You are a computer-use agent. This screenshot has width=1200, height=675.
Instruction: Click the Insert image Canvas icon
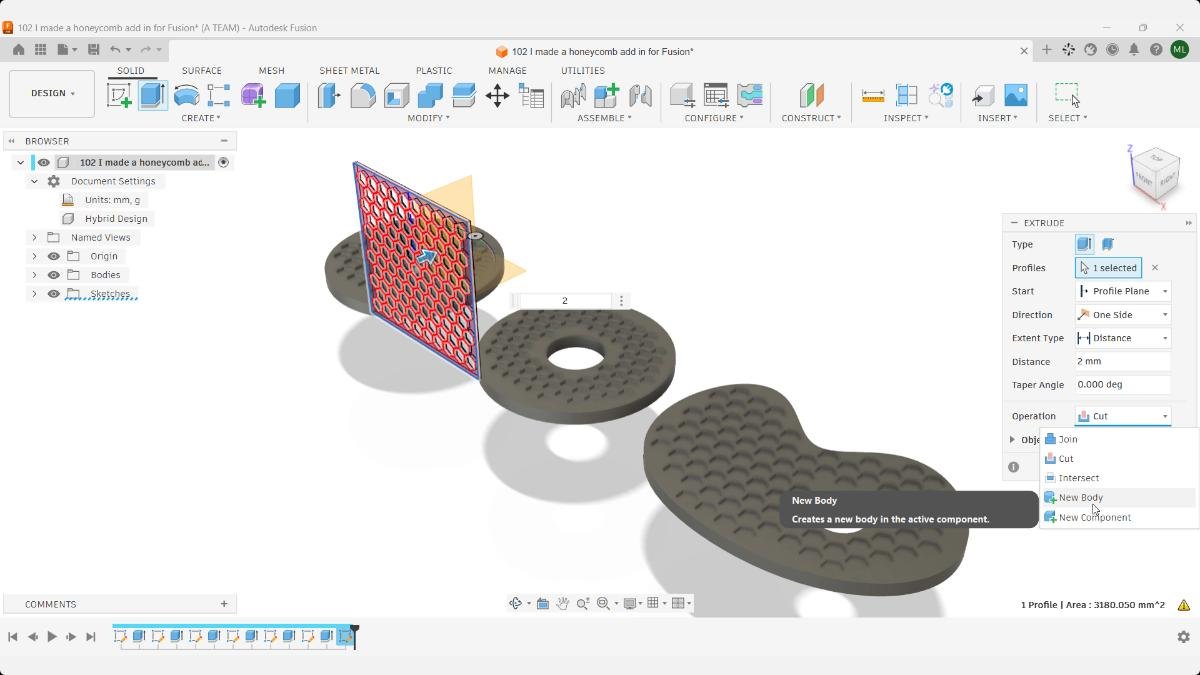(x=1016, y=95)
